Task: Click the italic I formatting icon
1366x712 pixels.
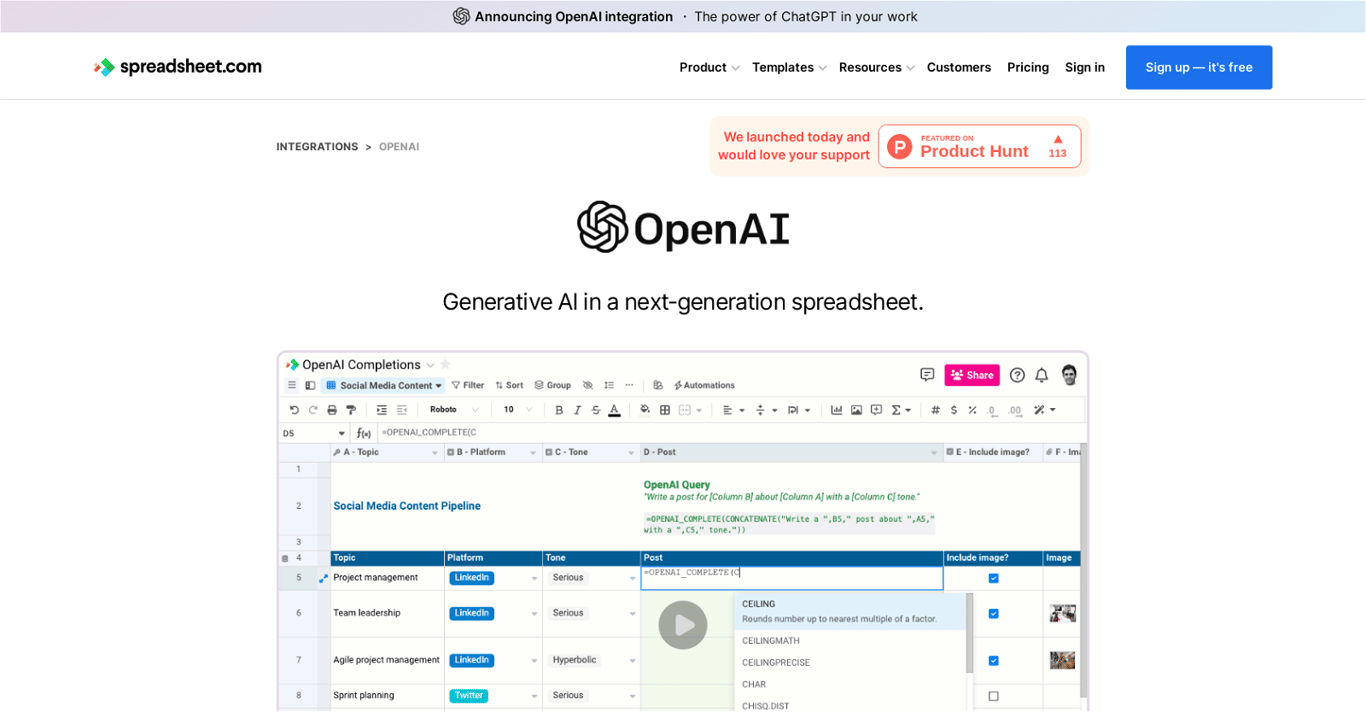Action: pyautogui.click(x=578, y=410)
